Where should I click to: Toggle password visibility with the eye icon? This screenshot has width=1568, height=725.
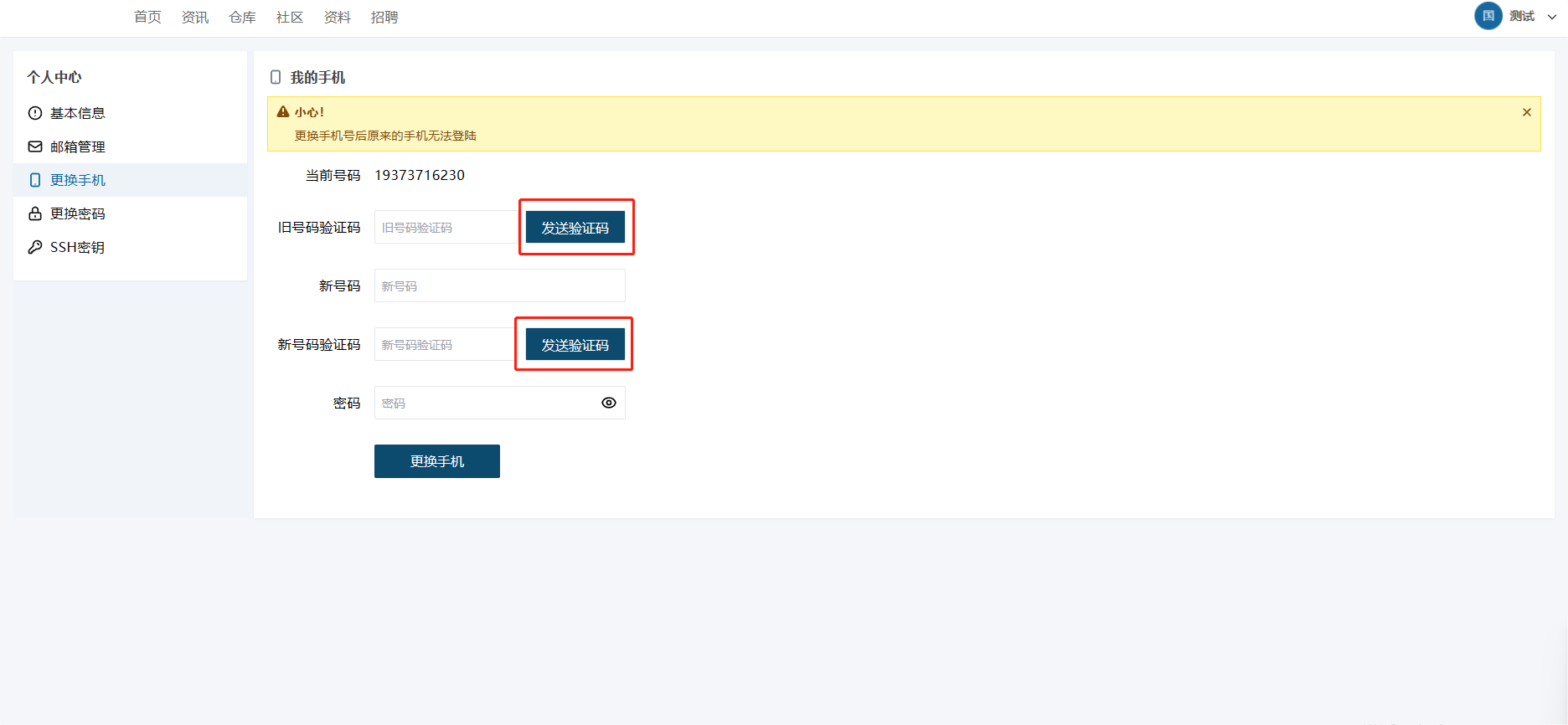tap(609, 403)
